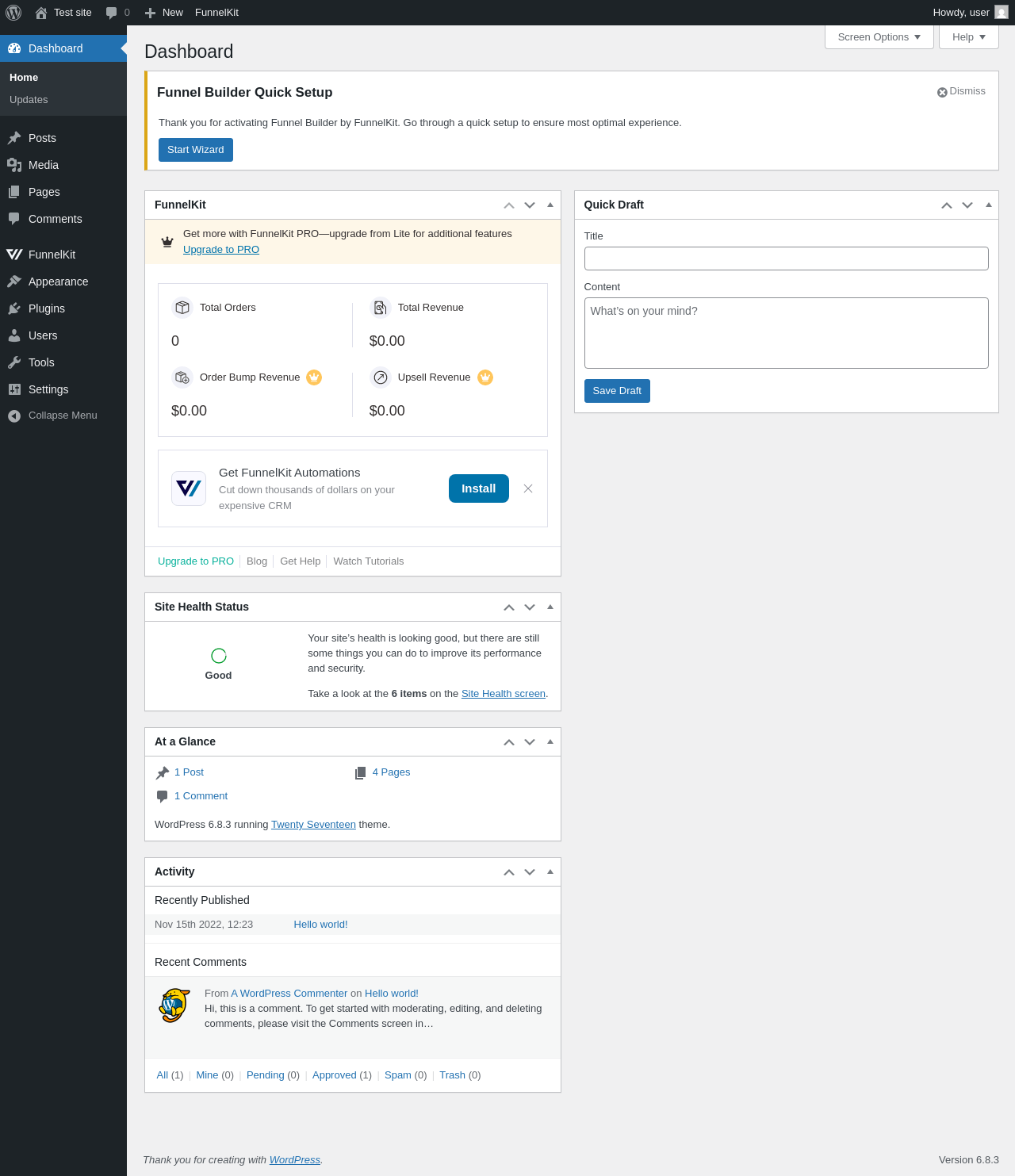Click the Site Health Good circle indicator
Viewport: 1015px width, 1176px height.
pyautogui.click(x=219, y=656)
